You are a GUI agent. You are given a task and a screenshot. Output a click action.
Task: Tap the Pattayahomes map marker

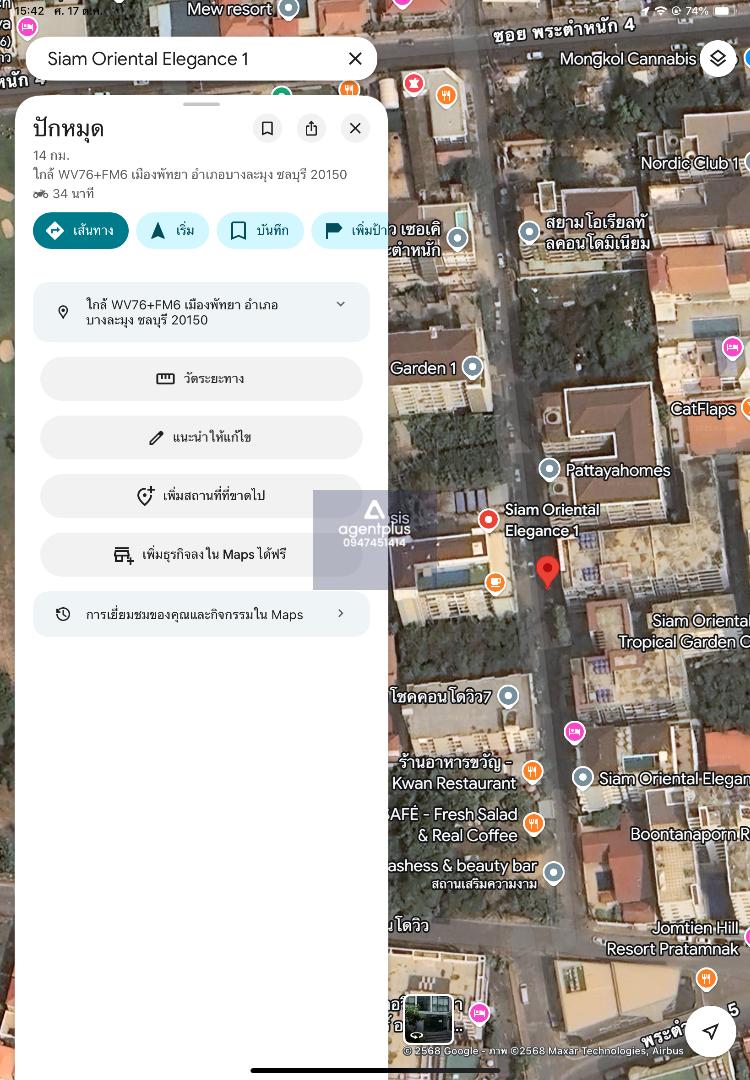tap(549, 469)
